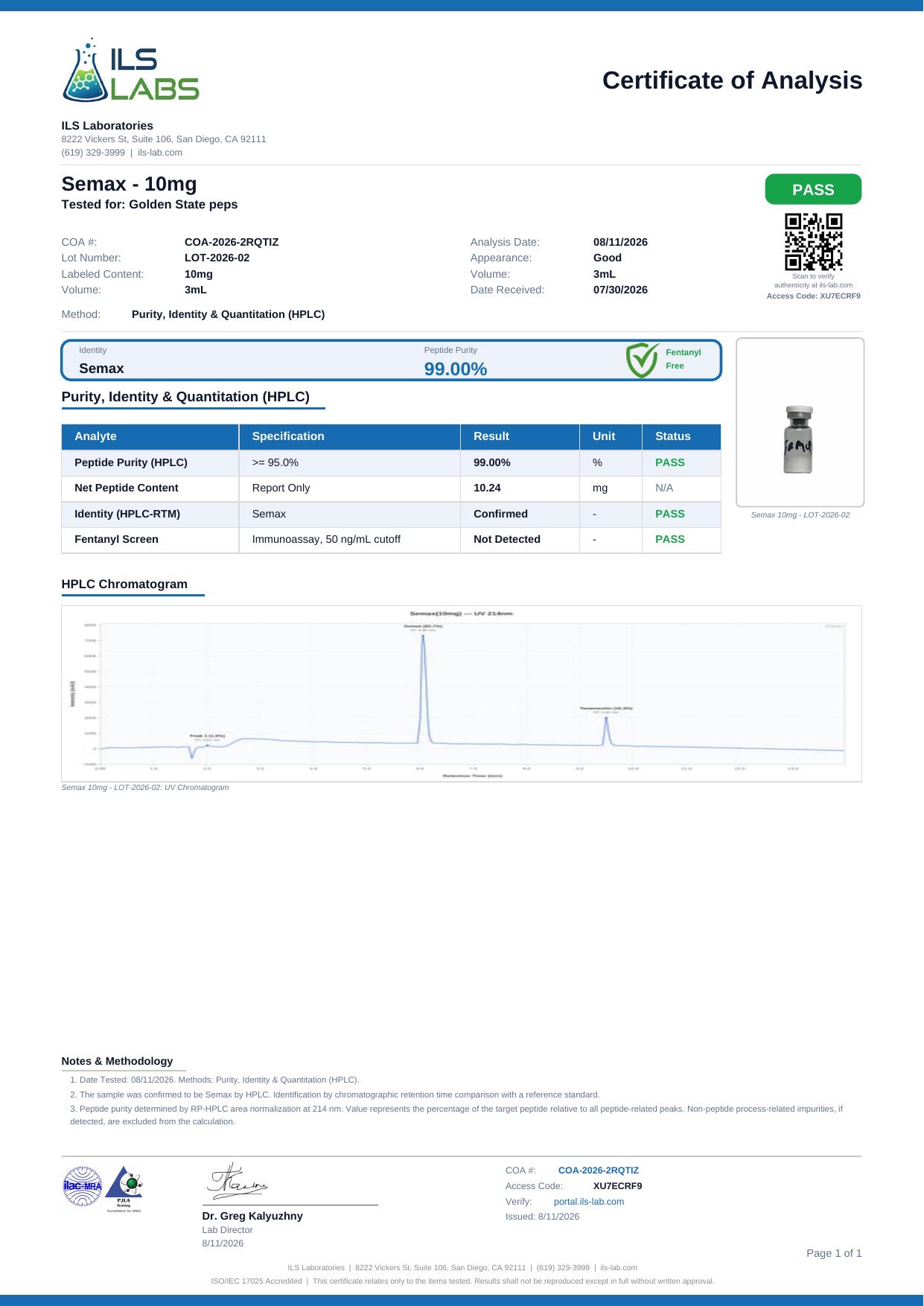Viewport: 924px width, 1306px height.
Task: Click the Unit column header
Action: point(611,436)
